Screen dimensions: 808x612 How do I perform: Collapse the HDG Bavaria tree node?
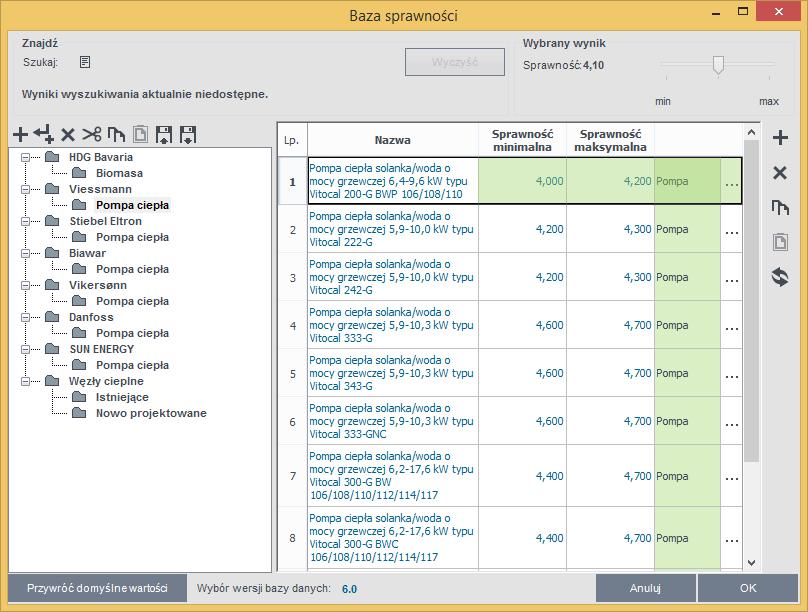pyautogui.click(x=25, y=158)
